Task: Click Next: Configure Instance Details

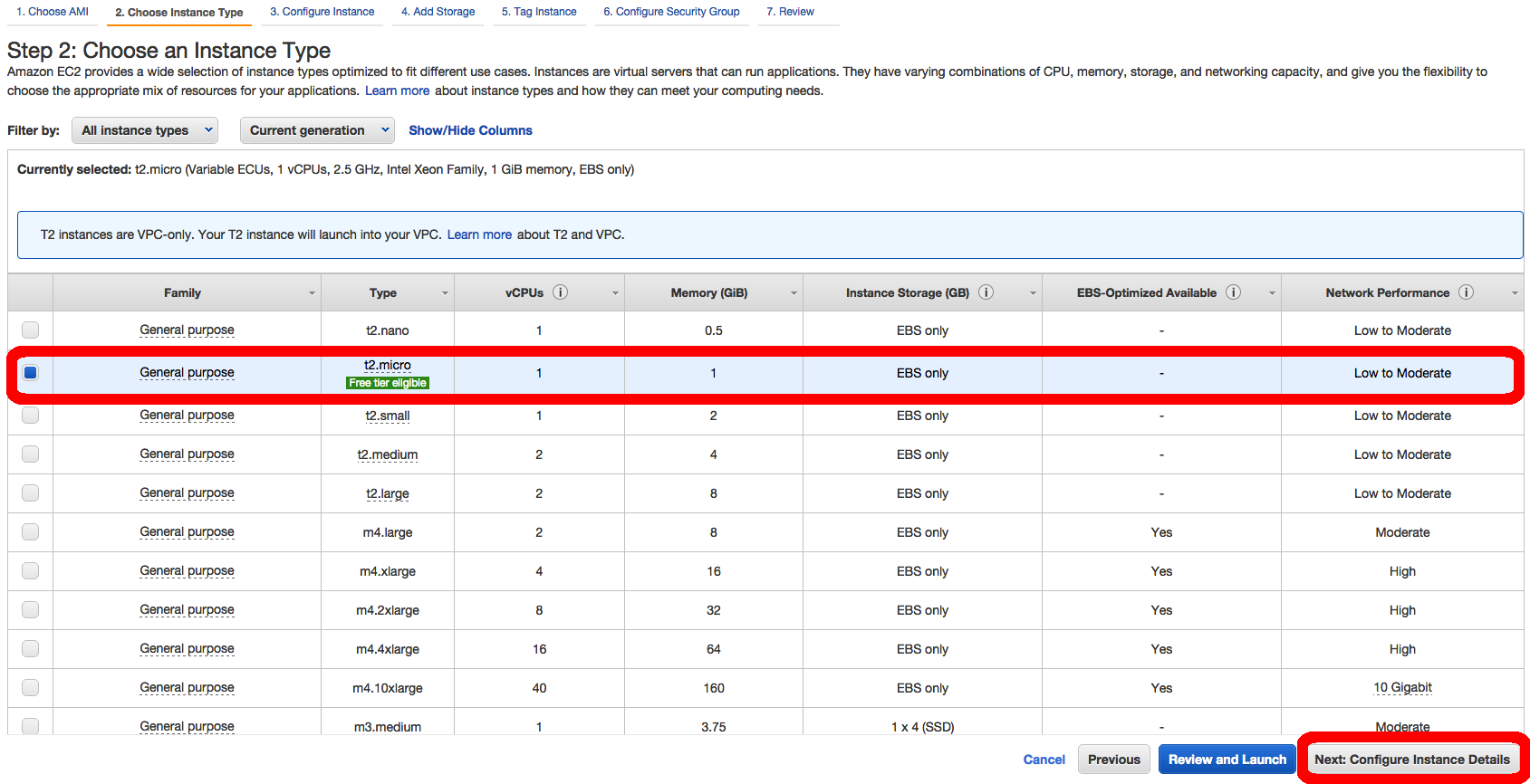Action: (x=1411, y=760)
